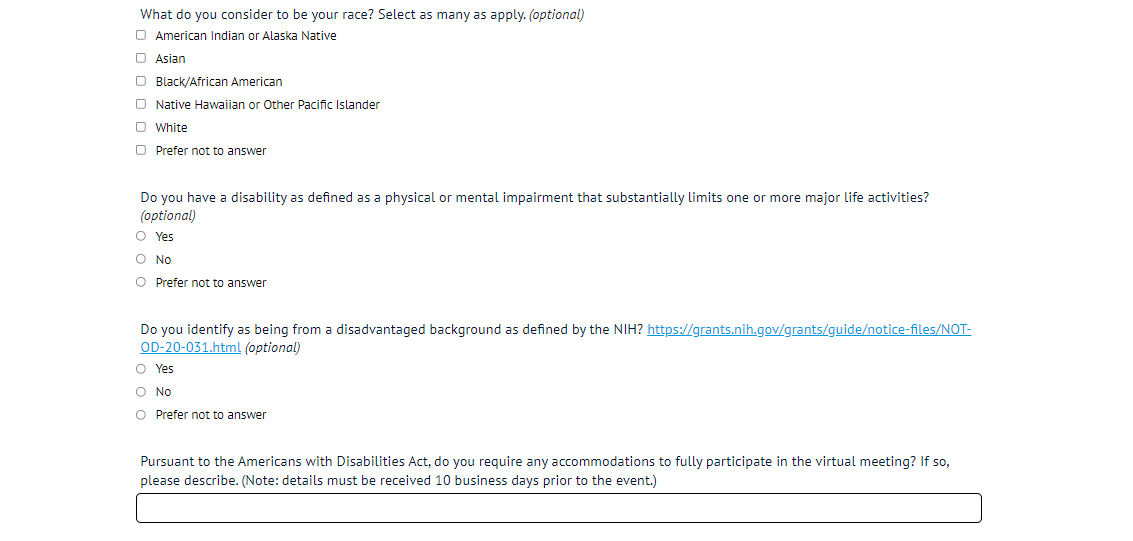This screenshot has width=1133, height=541.
Task: Check Prefer not to answer for race
Action: [141, 151]
